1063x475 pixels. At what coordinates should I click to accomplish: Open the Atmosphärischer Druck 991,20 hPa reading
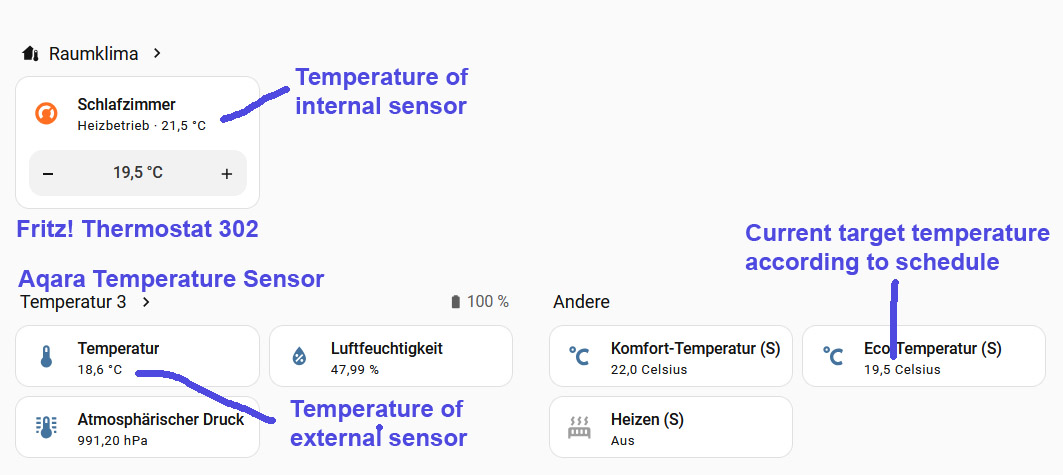[111, 440]
